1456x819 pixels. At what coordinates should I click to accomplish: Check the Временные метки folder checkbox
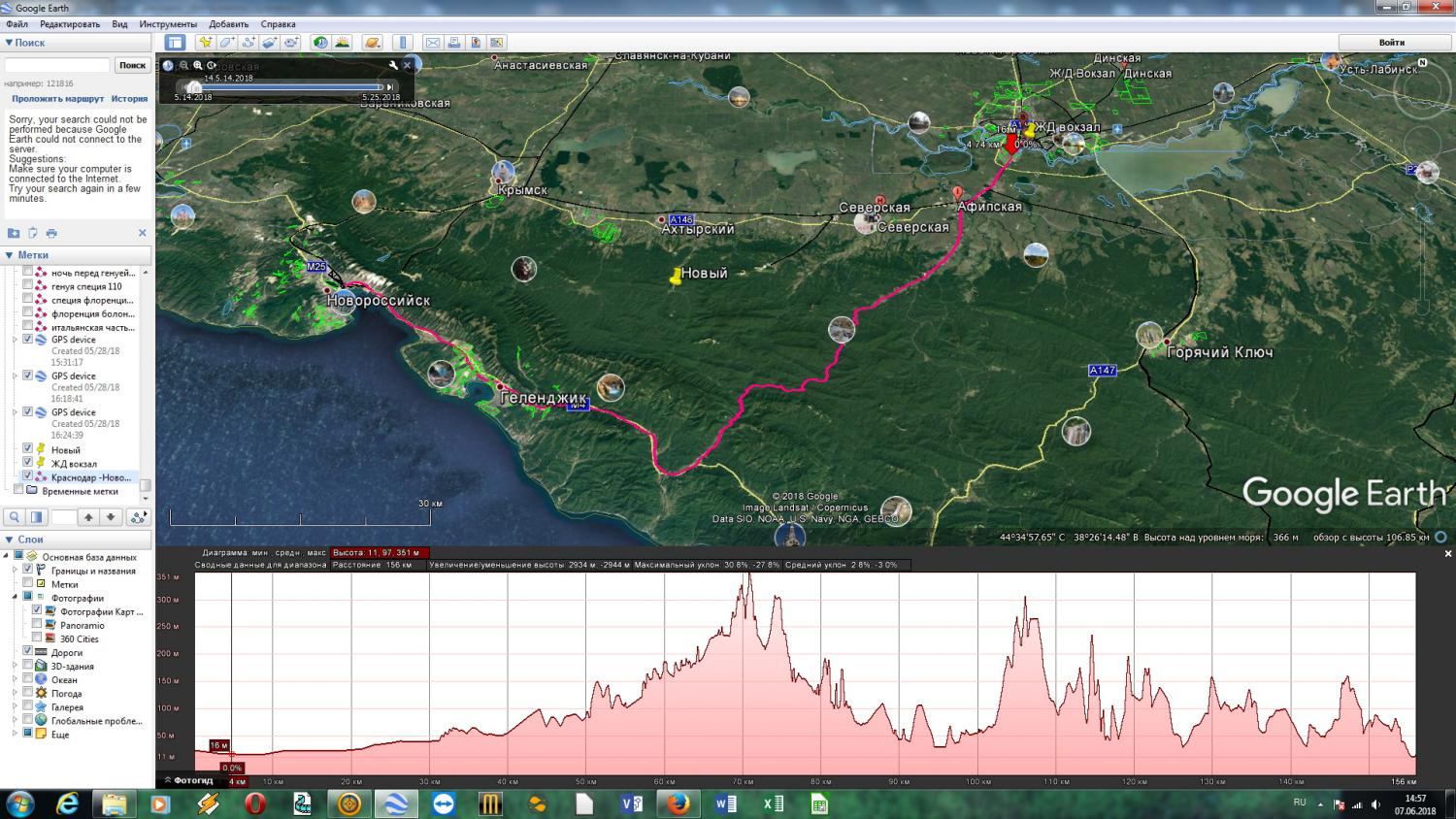pyautogui.click(x=18, y=490)
